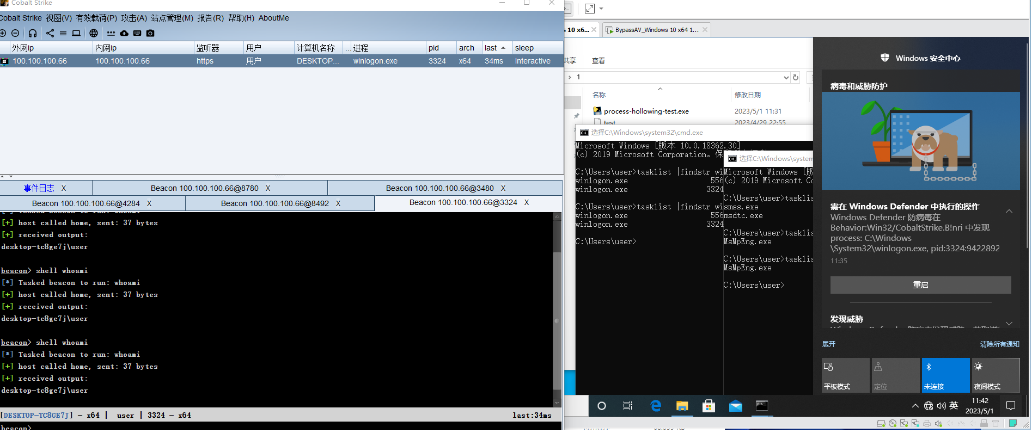Click the taskbar clock 11:42
Image resolution: width=1031 pixels, height=430 pixels.
(x=980, y=406)
